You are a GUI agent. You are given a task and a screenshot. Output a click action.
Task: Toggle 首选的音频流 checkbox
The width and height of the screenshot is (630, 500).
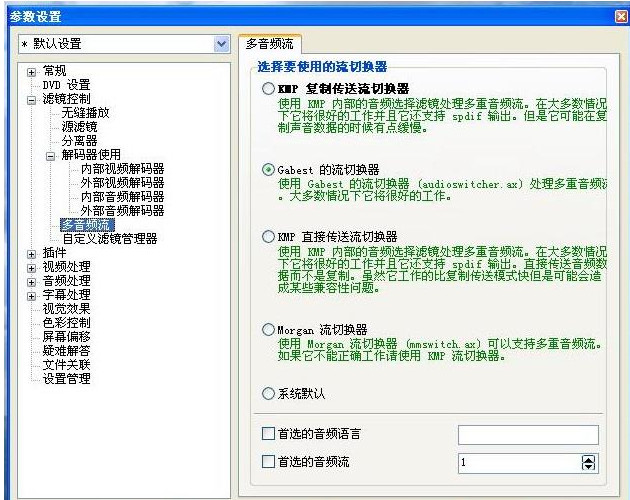point(267,462)
